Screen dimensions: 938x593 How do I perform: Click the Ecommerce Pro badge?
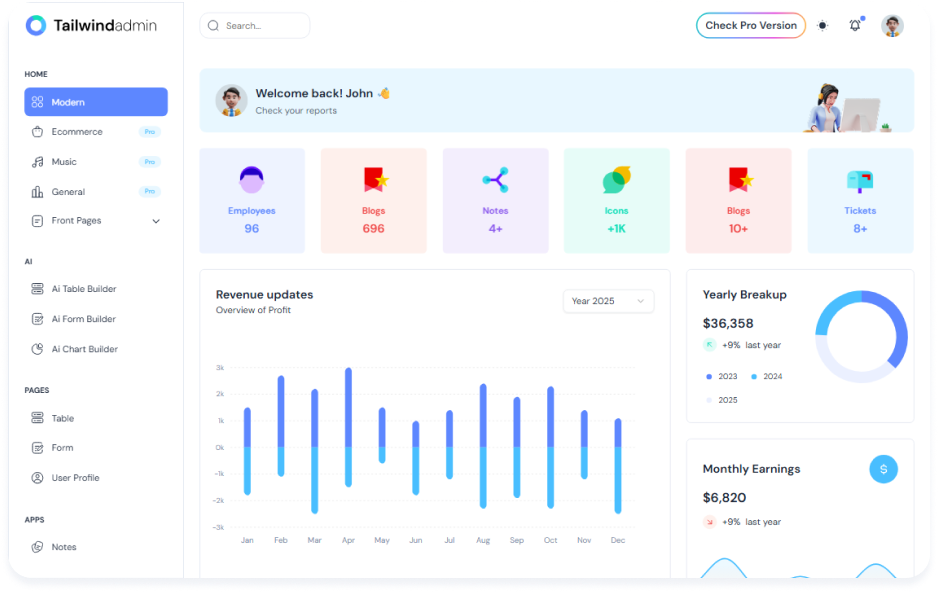tap(151, 131)
